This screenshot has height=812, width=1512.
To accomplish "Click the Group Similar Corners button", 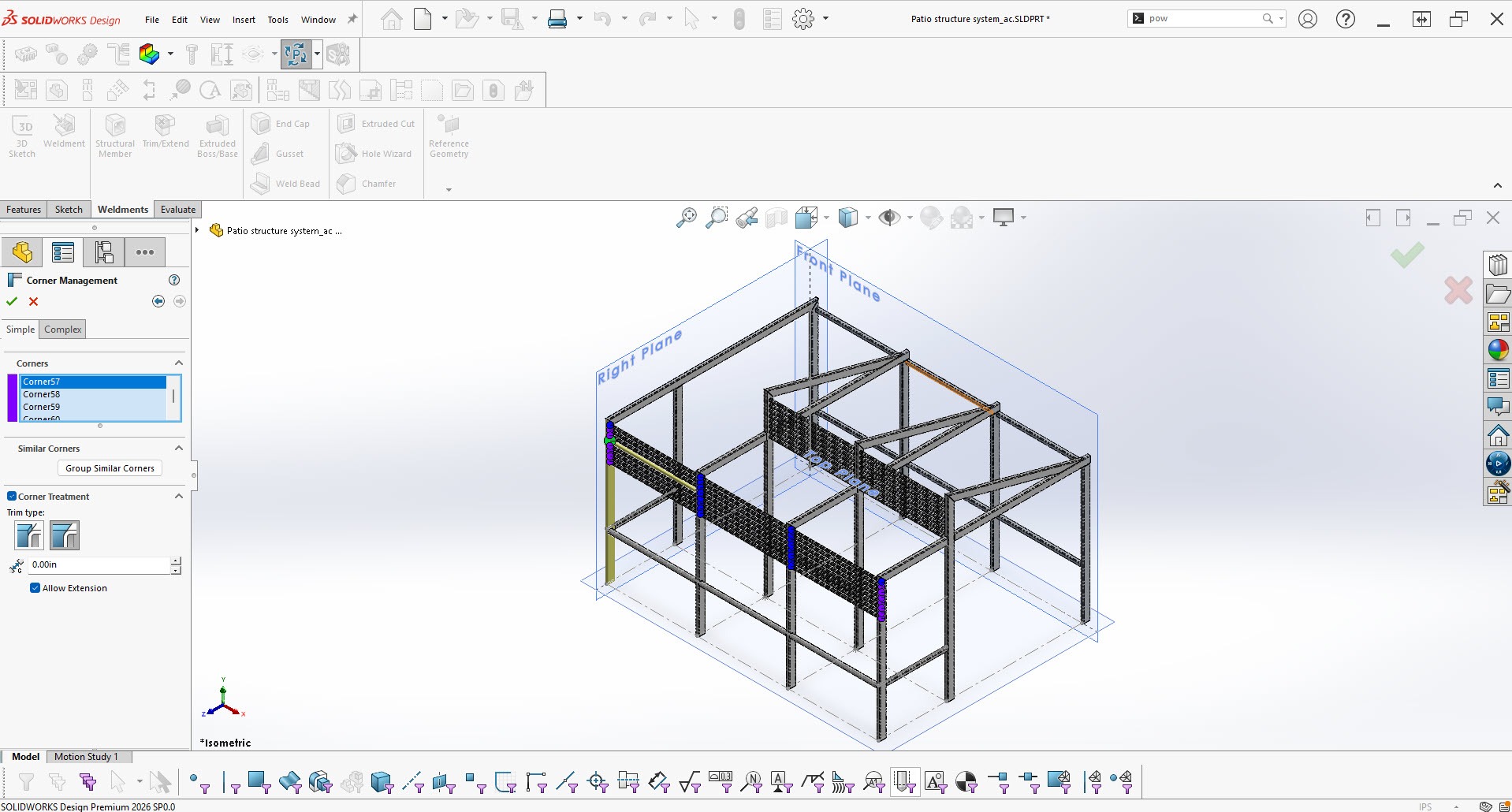I will pyautogui.click(x=109, y=467).
